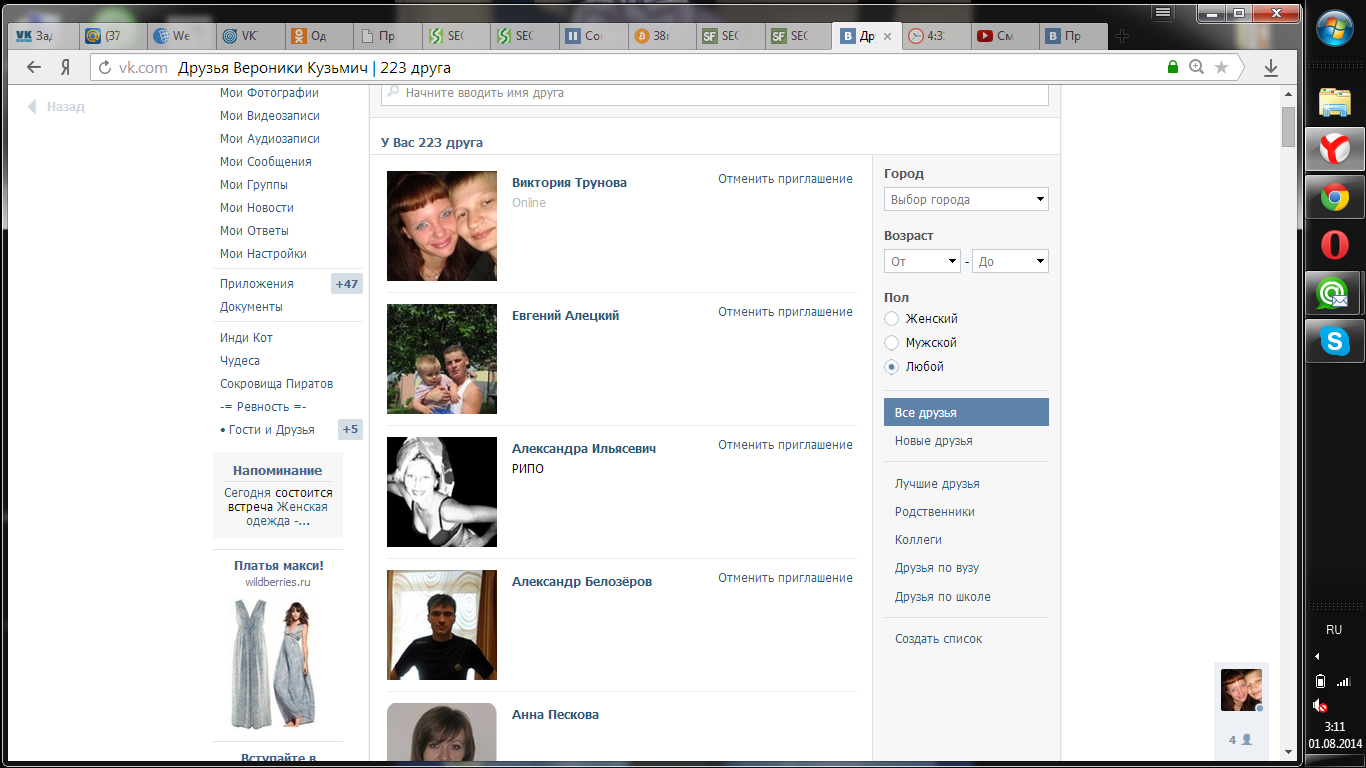Screen dimensions: 1366x768
Task: Cancel invitation for Александр Белозёров
Action: pos(785,578)
